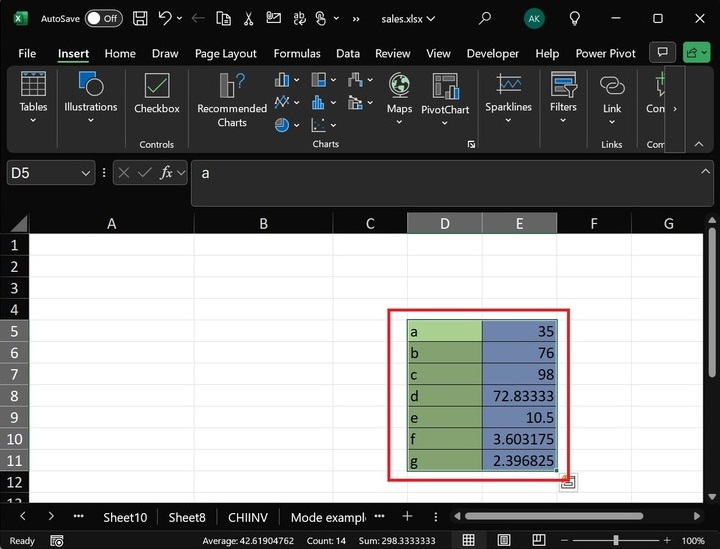
Task: Click the Quick Analysis icon below the selection
Action: tap(567, 483)
